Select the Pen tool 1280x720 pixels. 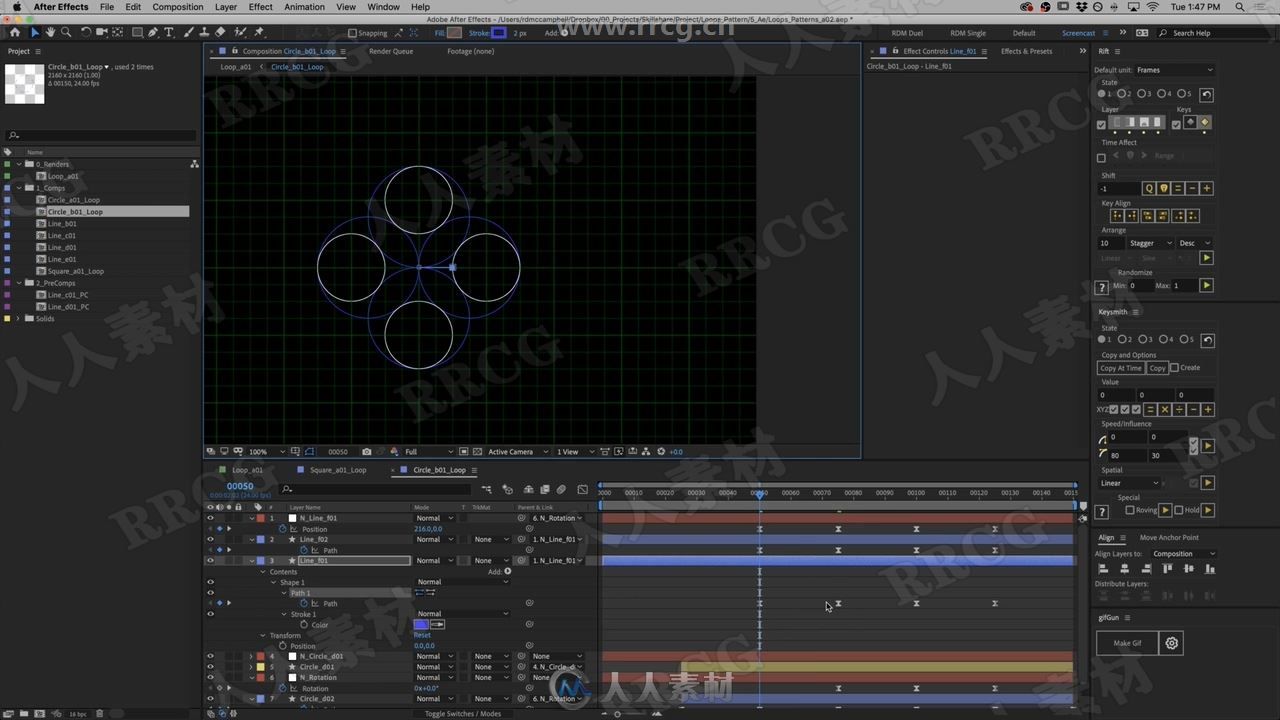[153, 32]
